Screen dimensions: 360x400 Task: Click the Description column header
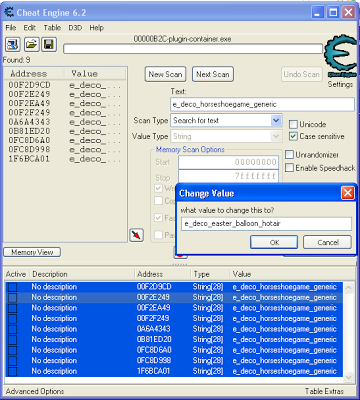click(50, 274)
